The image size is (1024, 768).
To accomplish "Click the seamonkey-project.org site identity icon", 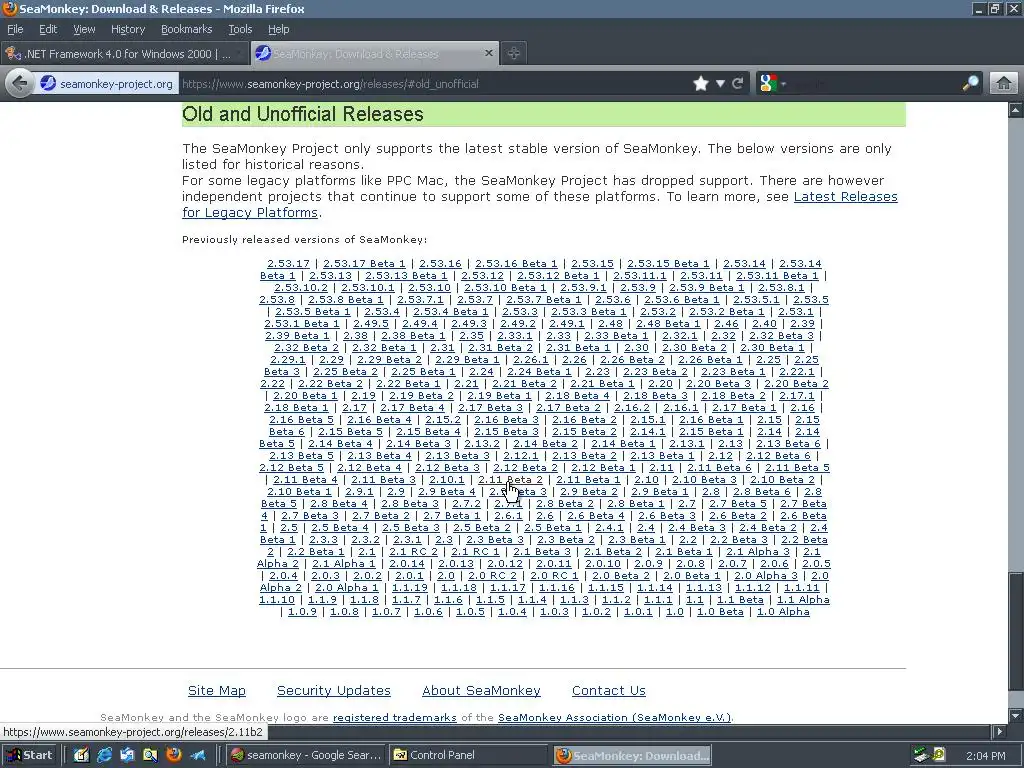I will [x=48, y=84].
